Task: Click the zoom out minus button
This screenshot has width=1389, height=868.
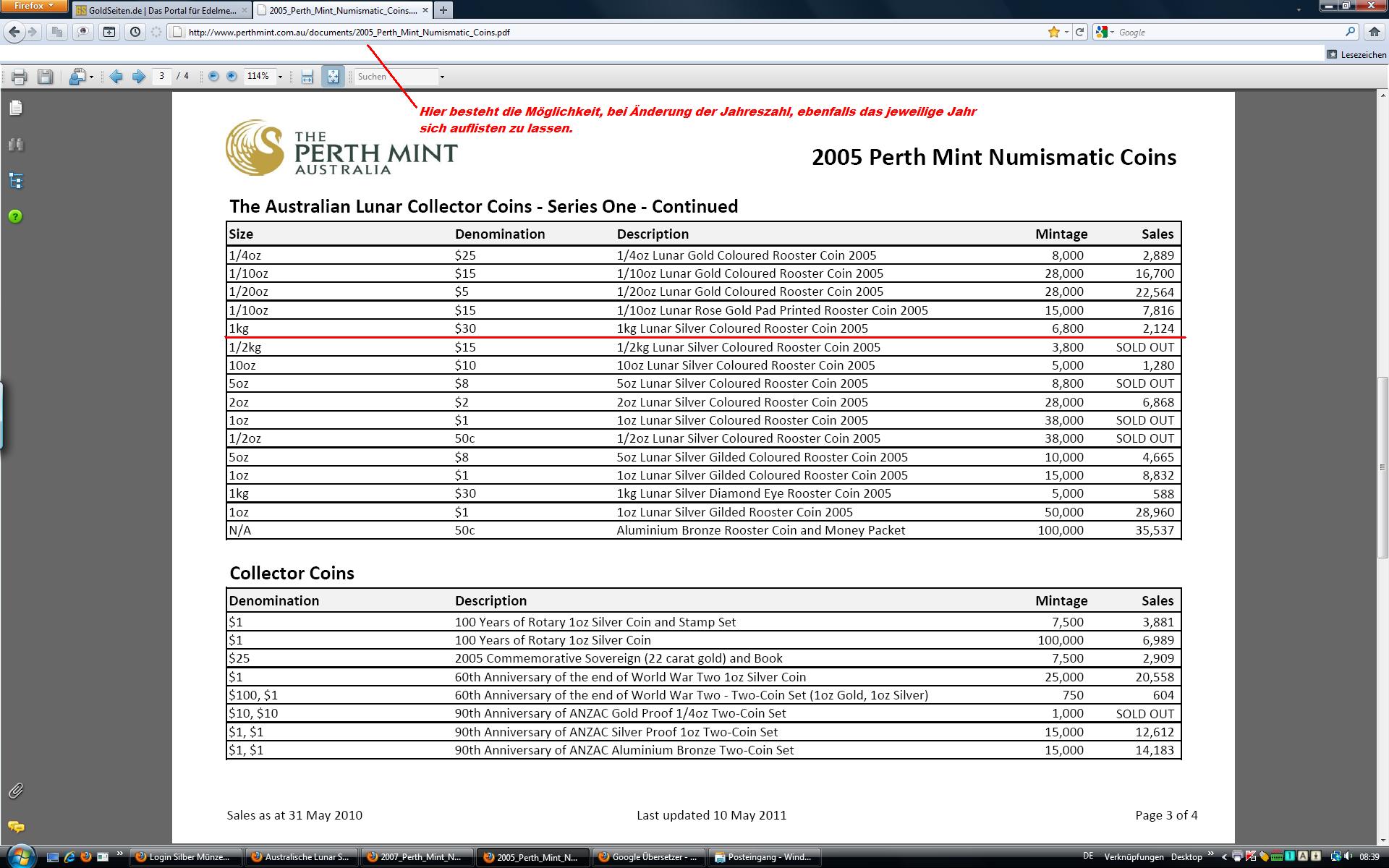Action: 213,77
